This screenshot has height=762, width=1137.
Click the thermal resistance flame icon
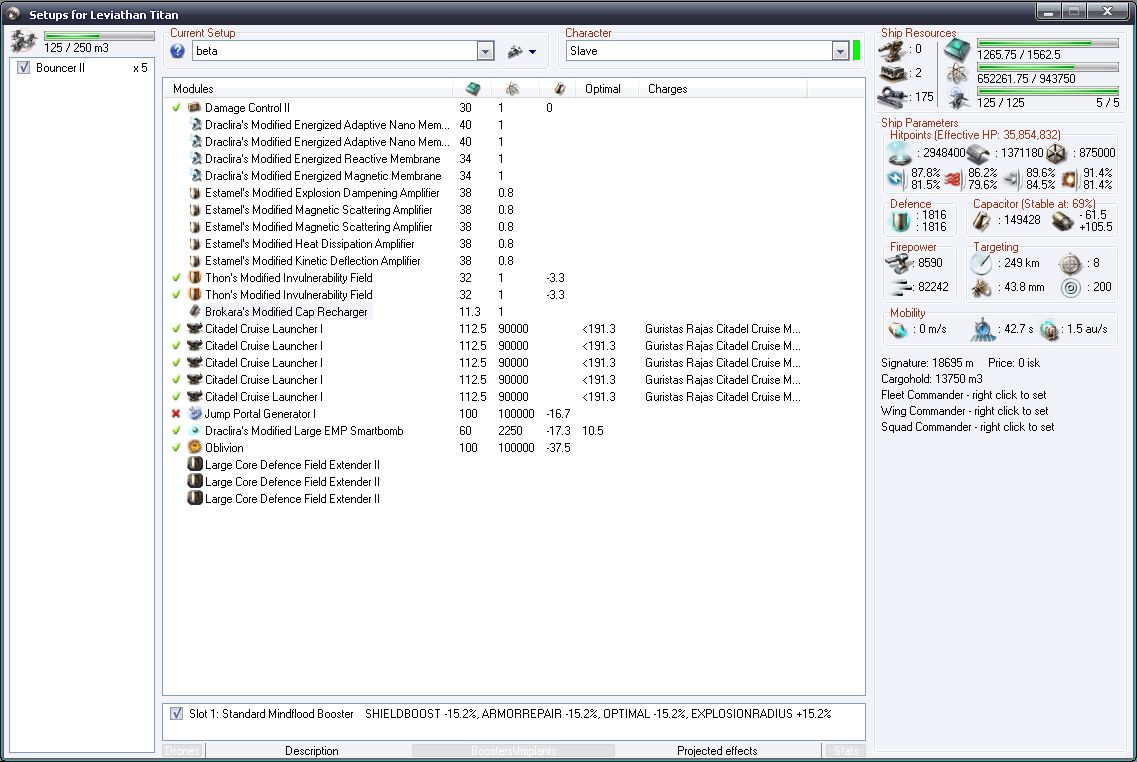pyautogui.click(x=953, y=178)
